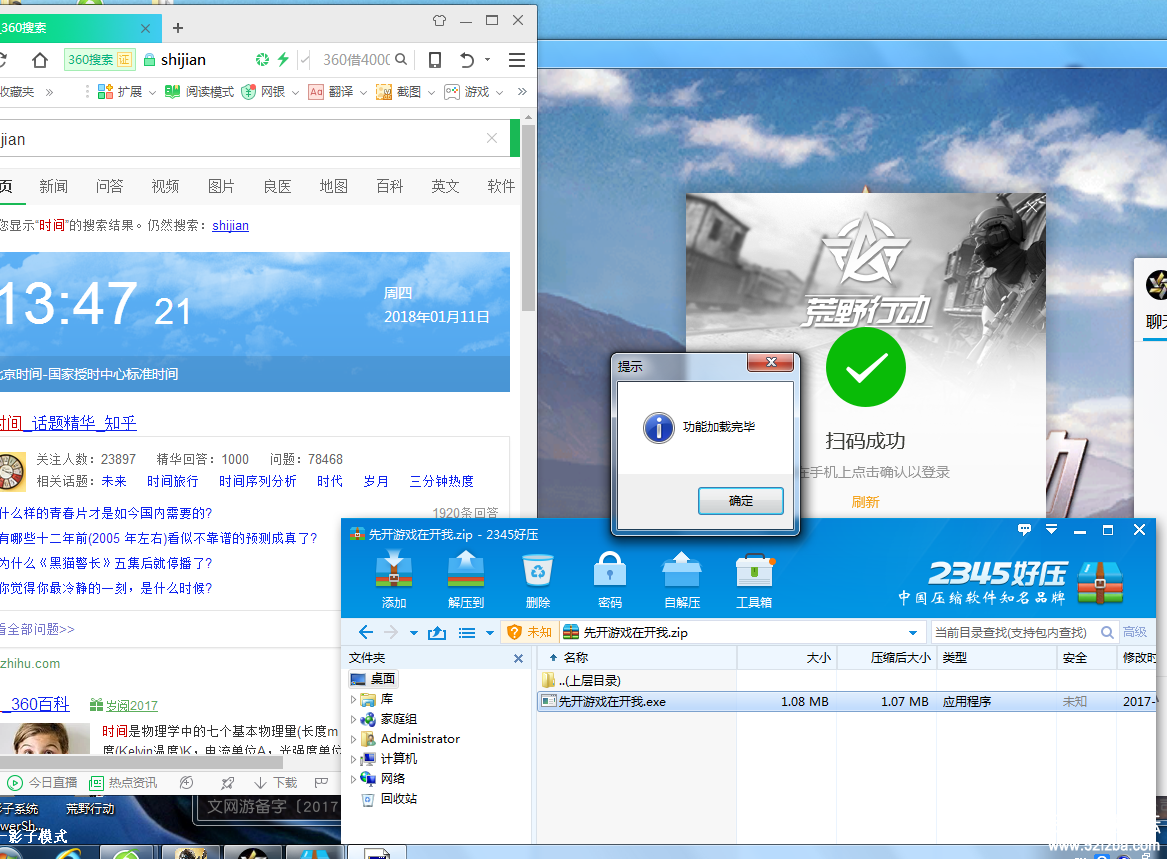Open the browser hamburger main menu
This screenshot has height=859, width=1167.
517,60
